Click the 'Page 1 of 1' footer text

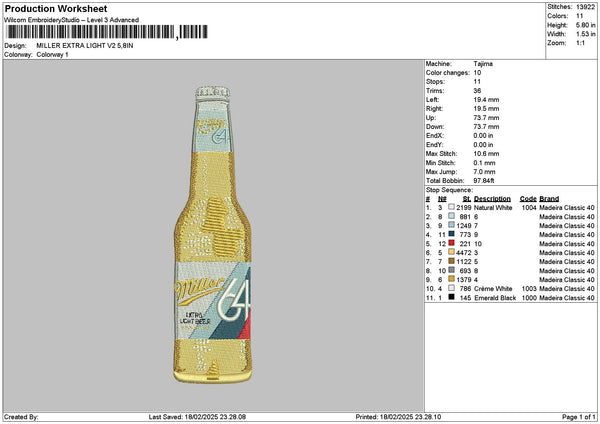click(x=579, y=417)
